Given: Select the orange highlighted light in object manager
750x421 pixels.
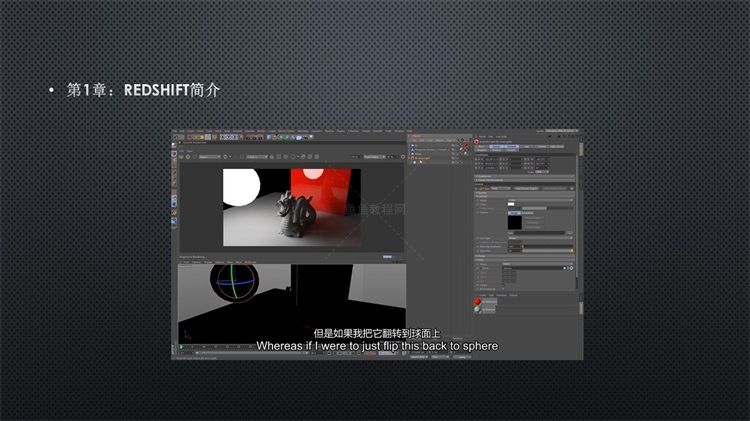Looking at the screenshot, I should point(422,158).
